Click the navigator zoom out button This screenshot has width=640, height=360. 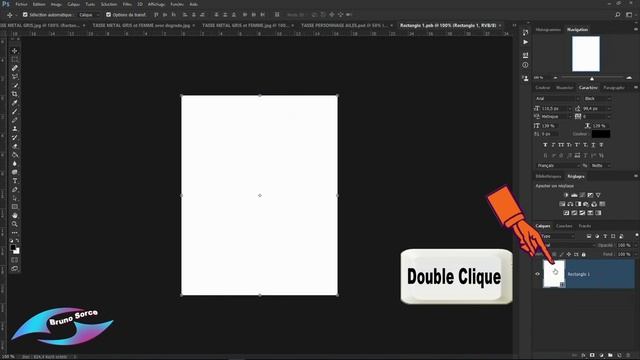click(x=555, y=78)
